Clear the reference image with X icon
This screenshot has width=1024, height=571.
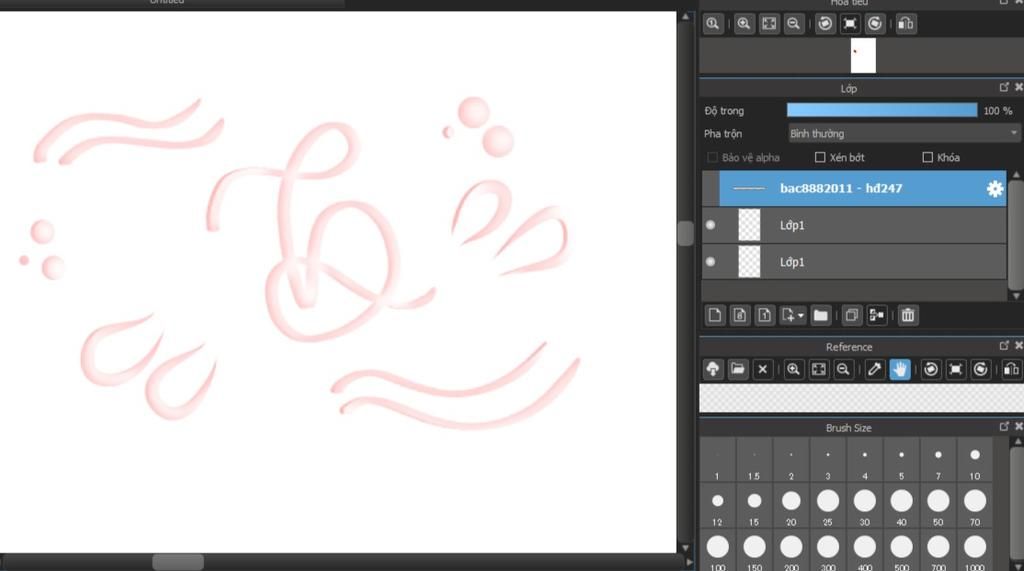(762, 369)
